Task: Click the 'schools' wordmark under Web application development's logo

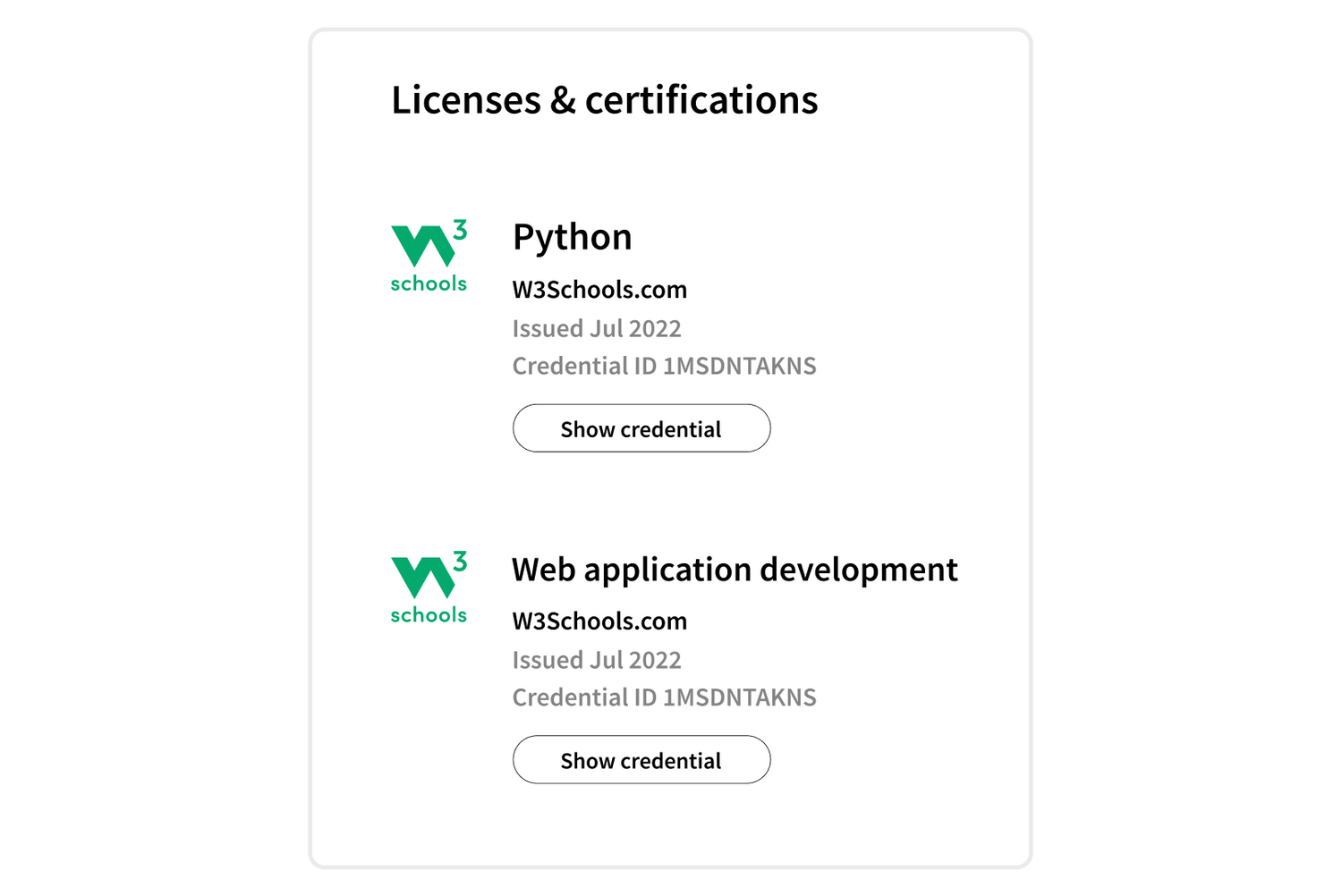Action: click(x=429, y=615)
